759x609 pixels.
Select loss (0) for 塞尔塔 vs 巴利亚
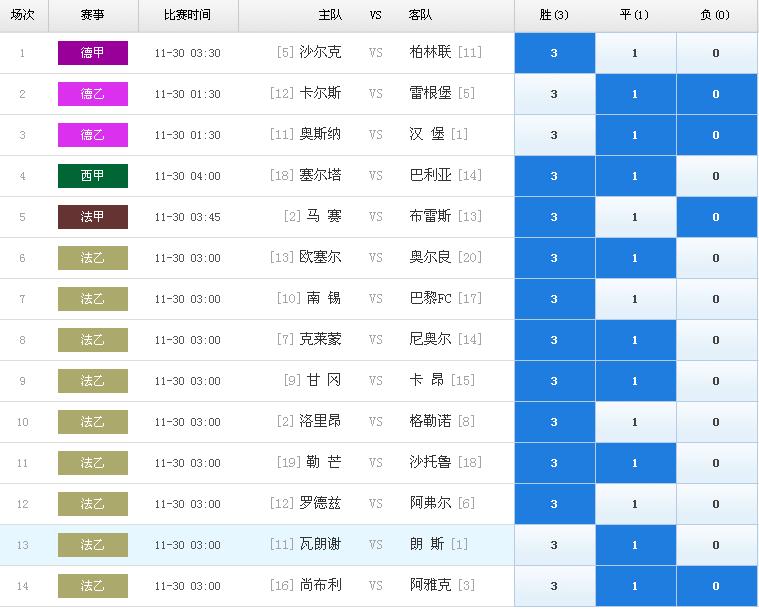716,176
